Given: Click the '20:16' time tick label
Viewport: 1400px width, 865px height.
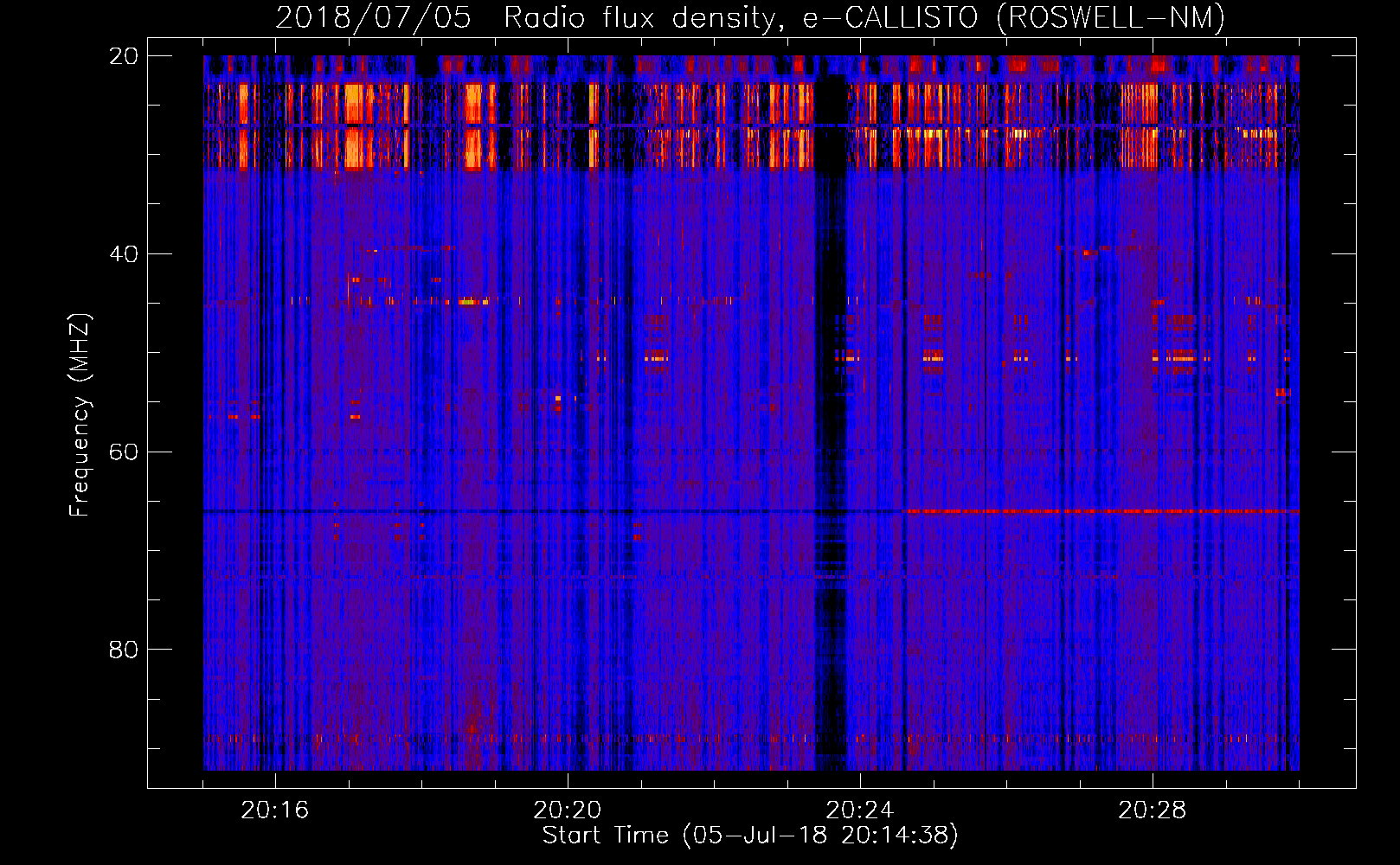Looking at the screenshot, I should coord(275,810).
